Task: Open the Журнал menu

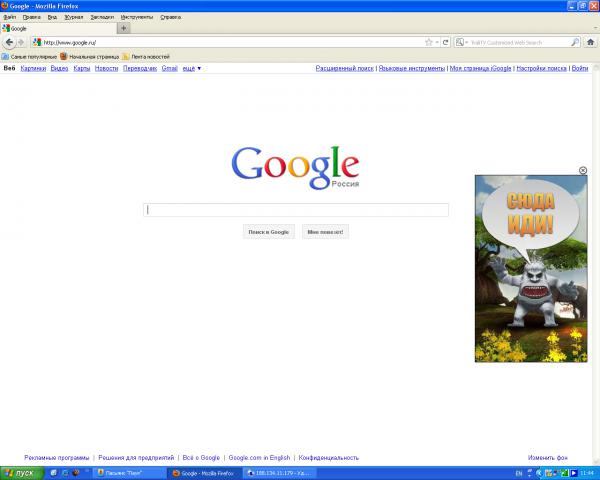Action: click(73, 17)
